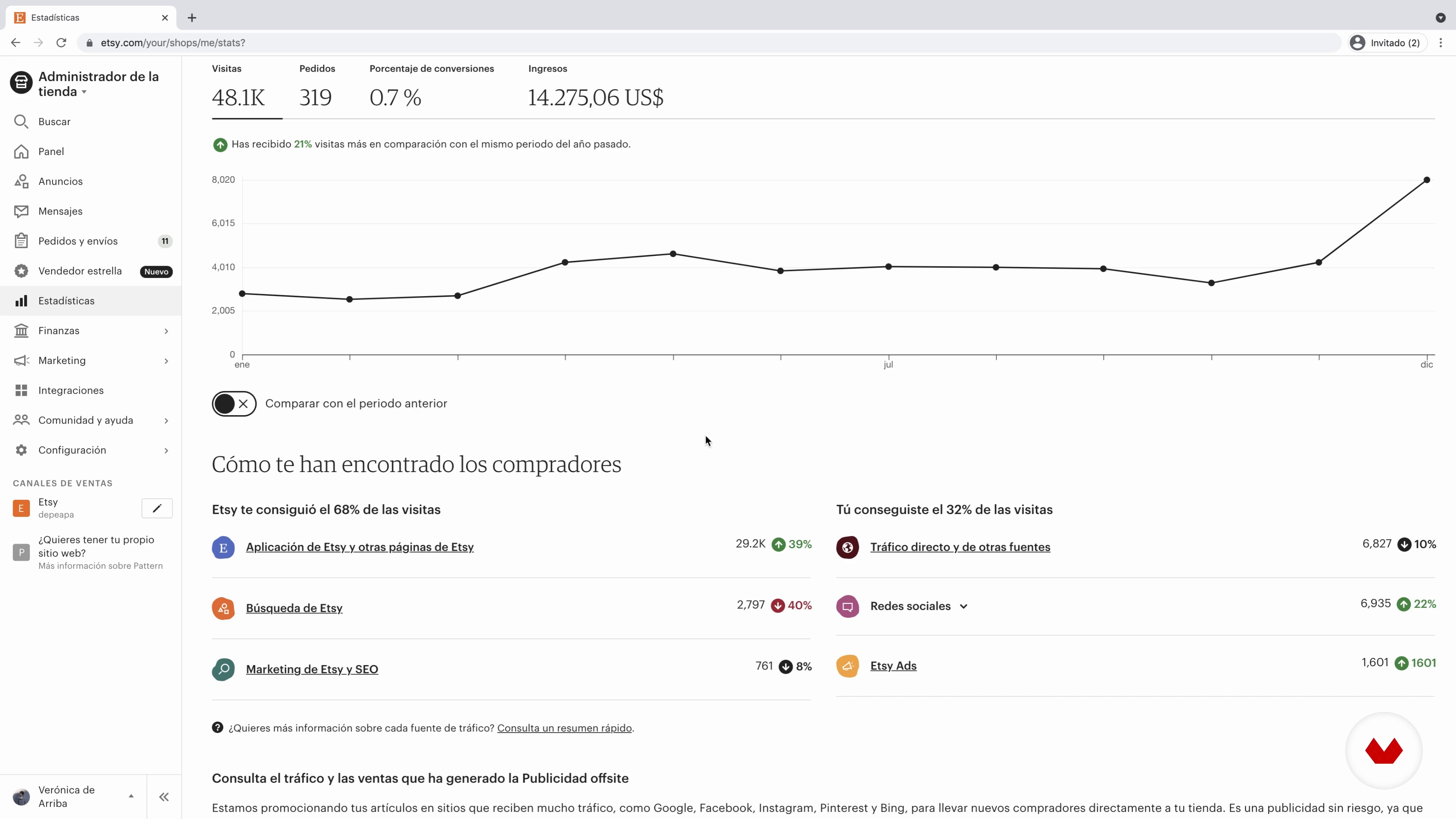Select the Estadísticas bar chart icon
This screenshot has width=1456, height=819.
click(x=21, y=301)
